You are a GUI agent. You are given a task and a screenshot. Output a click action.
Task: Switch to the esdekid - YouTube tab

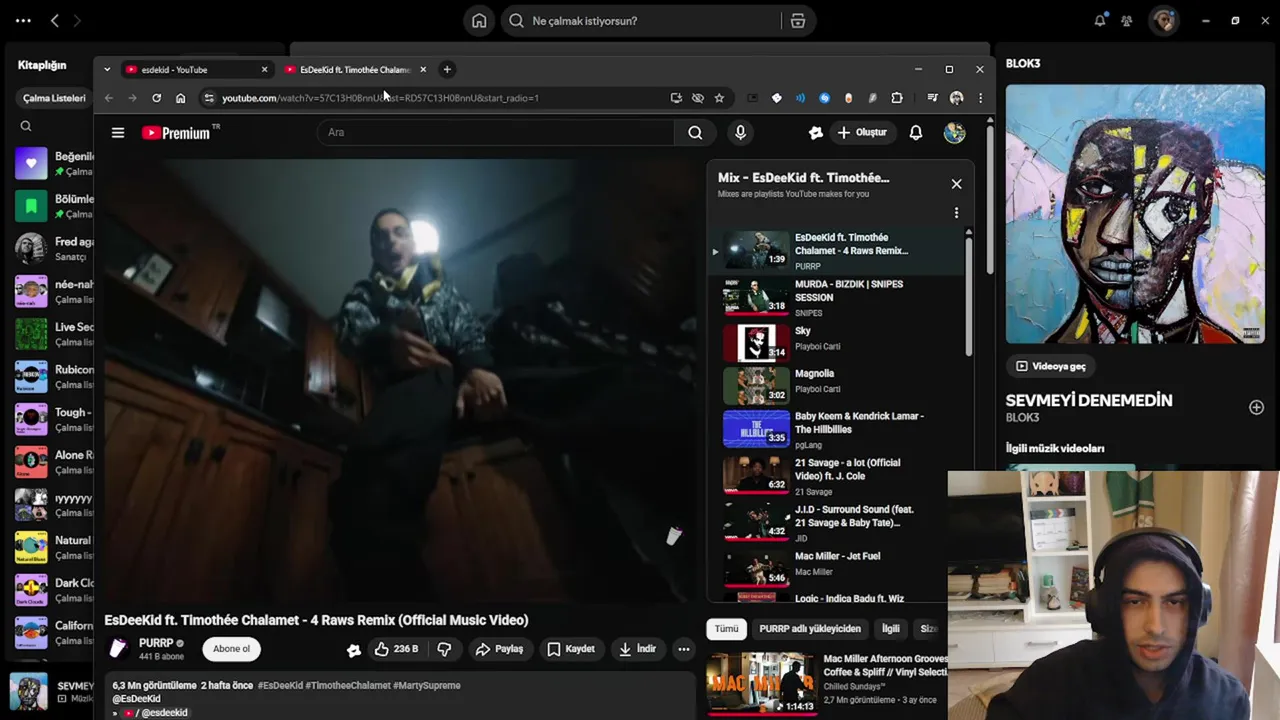(x=195, y=70)
